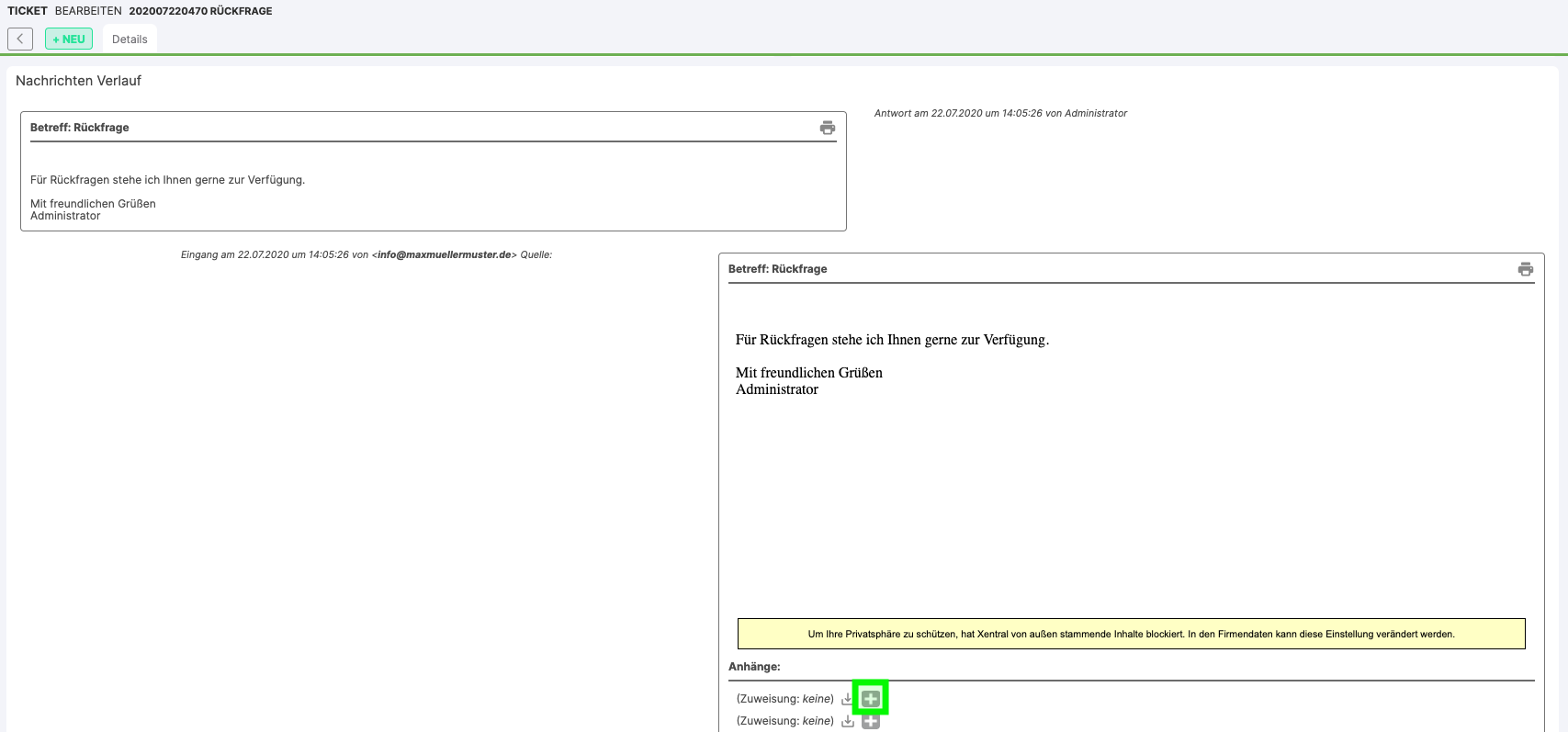This screenshot has width=1568, height=732.
Task: Click the back arrow button
Action: [20, 39]
